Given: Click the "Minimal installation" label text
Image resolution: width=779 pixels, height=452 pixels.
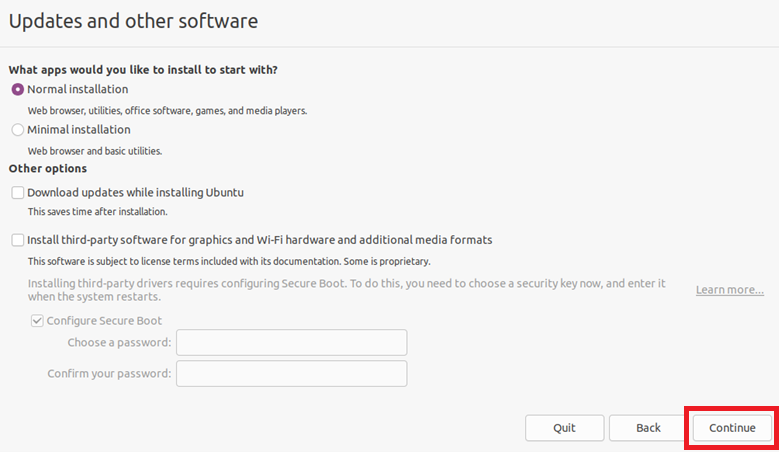Looking at the screenshot, I should (x=78, y=129).
